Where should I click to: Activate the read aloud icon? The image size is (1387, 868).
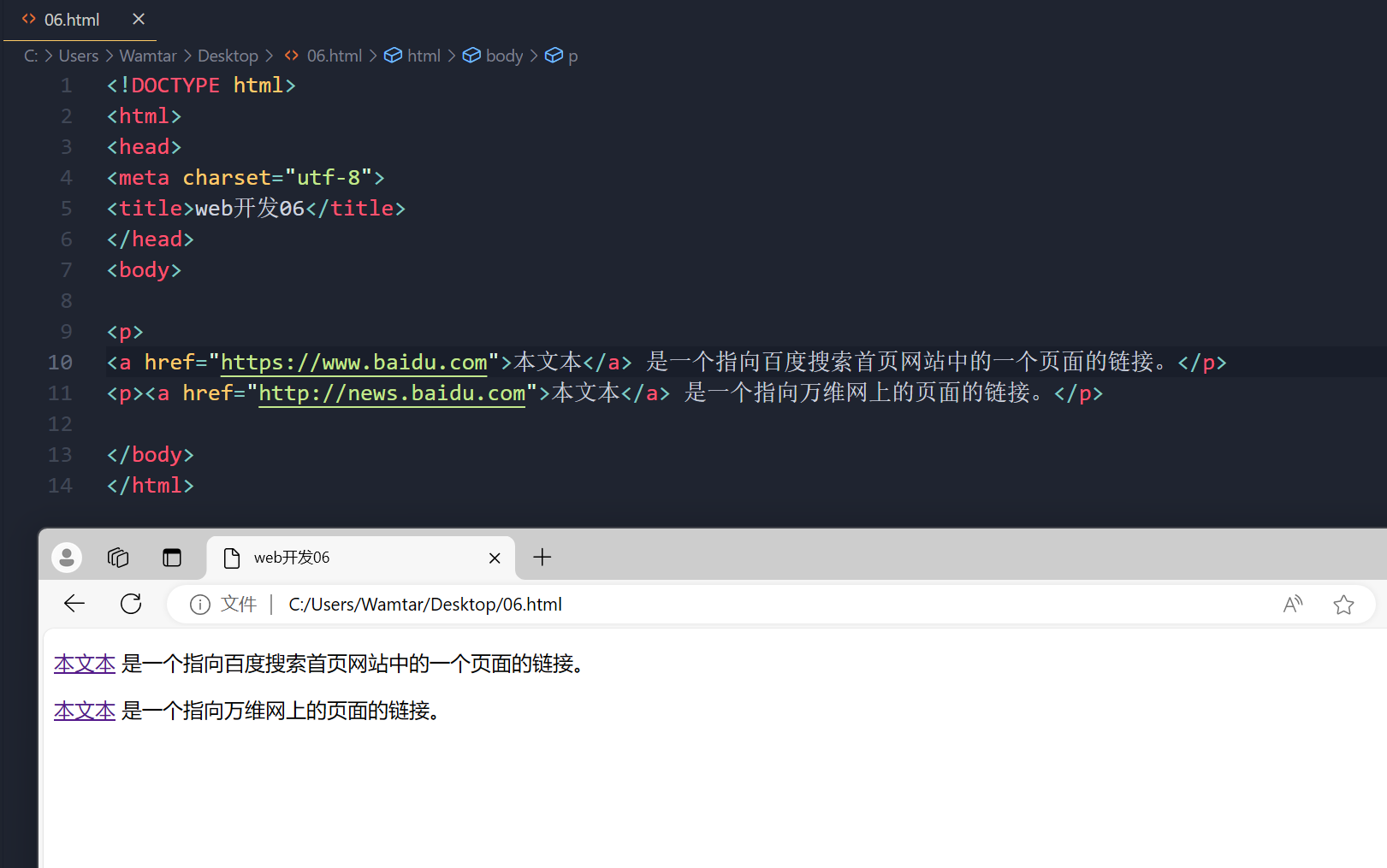tap(1293, 605)
